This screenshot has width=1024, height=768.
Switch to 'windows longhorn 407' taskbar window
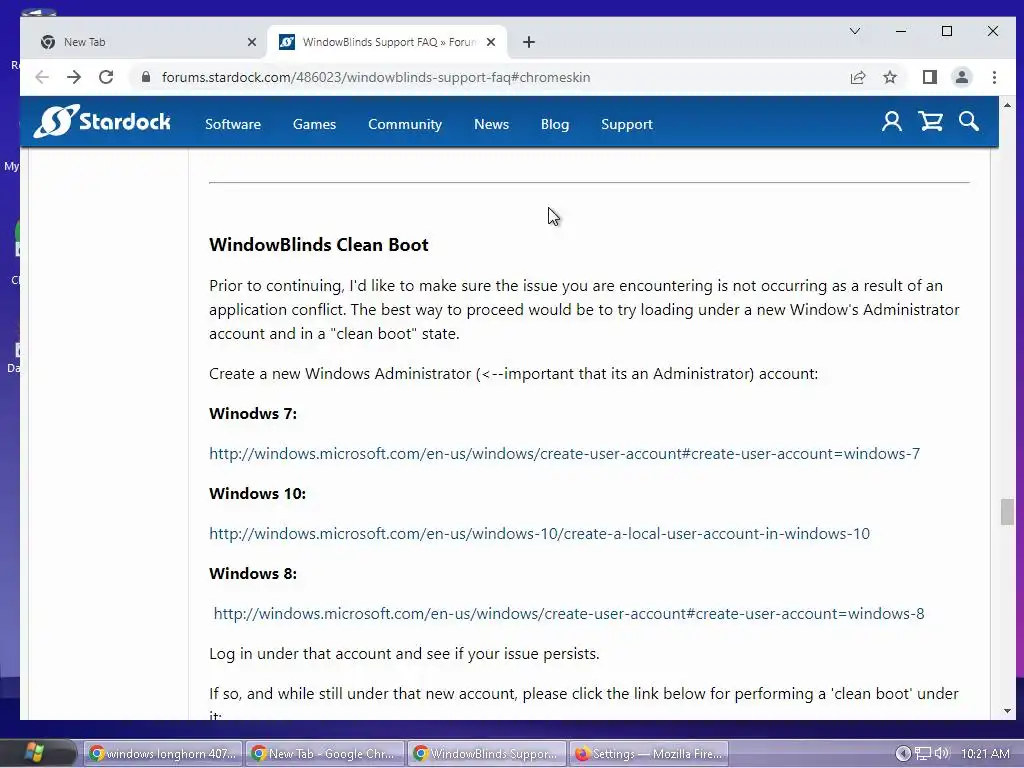[x=163, y=754]
